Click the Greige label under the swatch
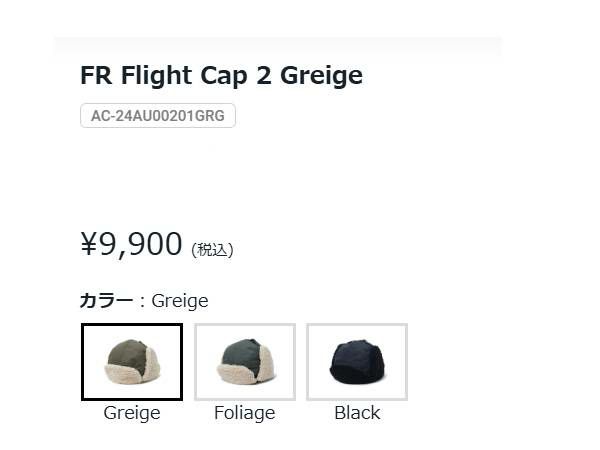This screenshot has width=600, height=450. pos(132,413)
